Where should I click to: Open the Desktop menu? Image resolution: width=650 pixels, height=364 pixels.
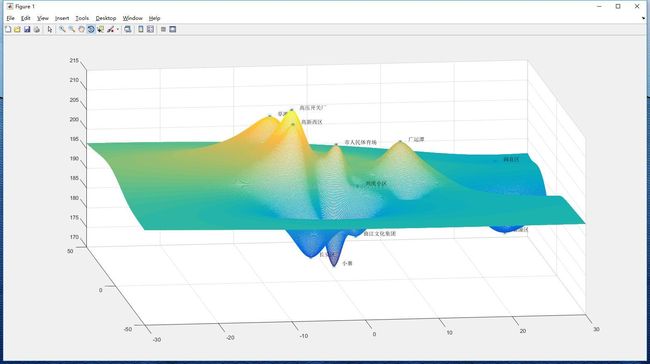(x=106, y=18)
